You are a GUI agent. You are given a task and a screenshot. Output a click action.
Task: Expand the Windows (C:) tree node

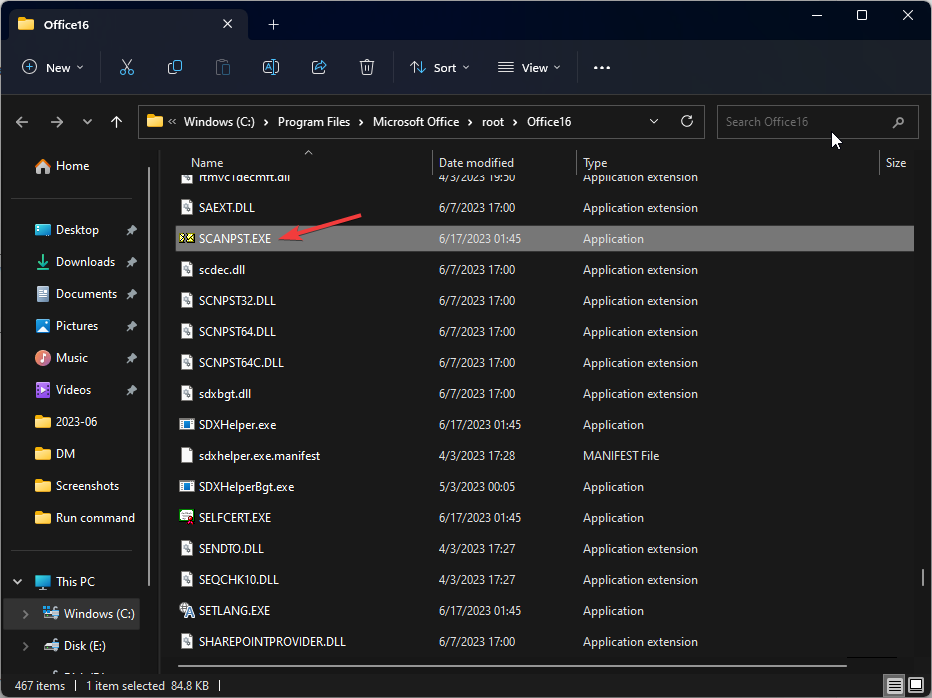26,614
